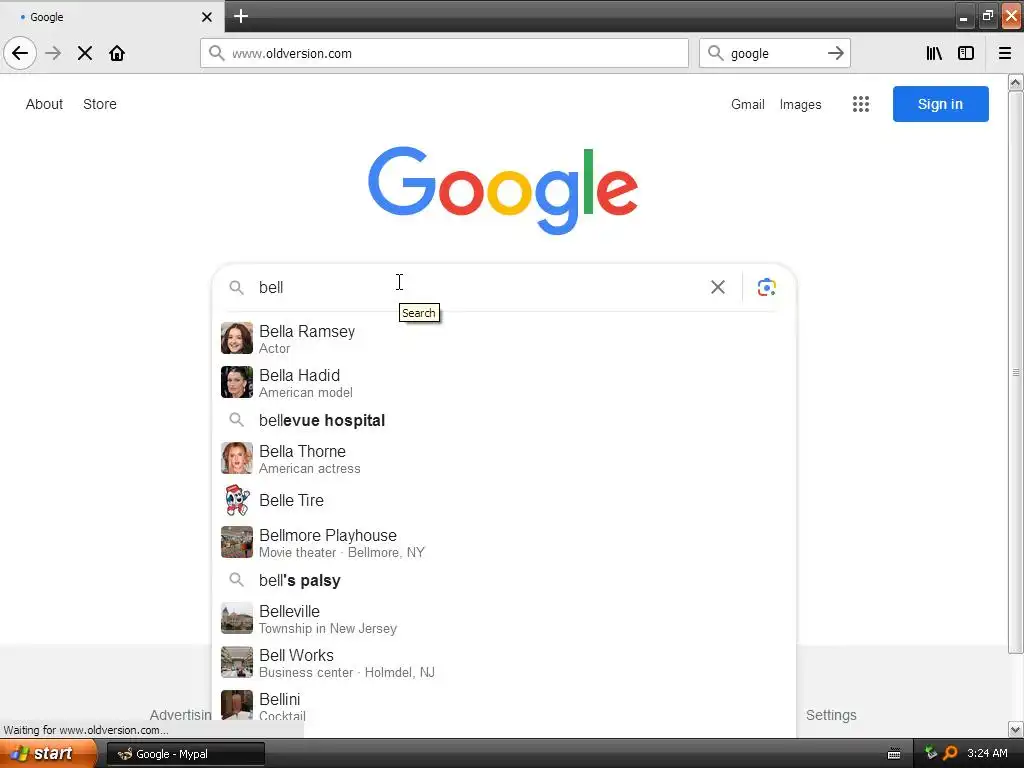Click the Google logo

click(503, 189)
